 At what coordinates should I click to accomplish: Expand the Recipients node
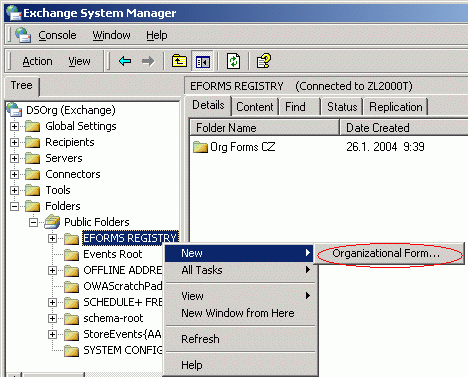14,142
